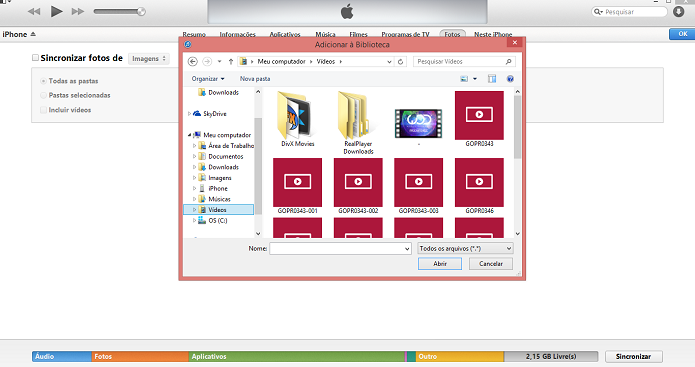
Task: Go up one folder level
Action: coord(230,62)
